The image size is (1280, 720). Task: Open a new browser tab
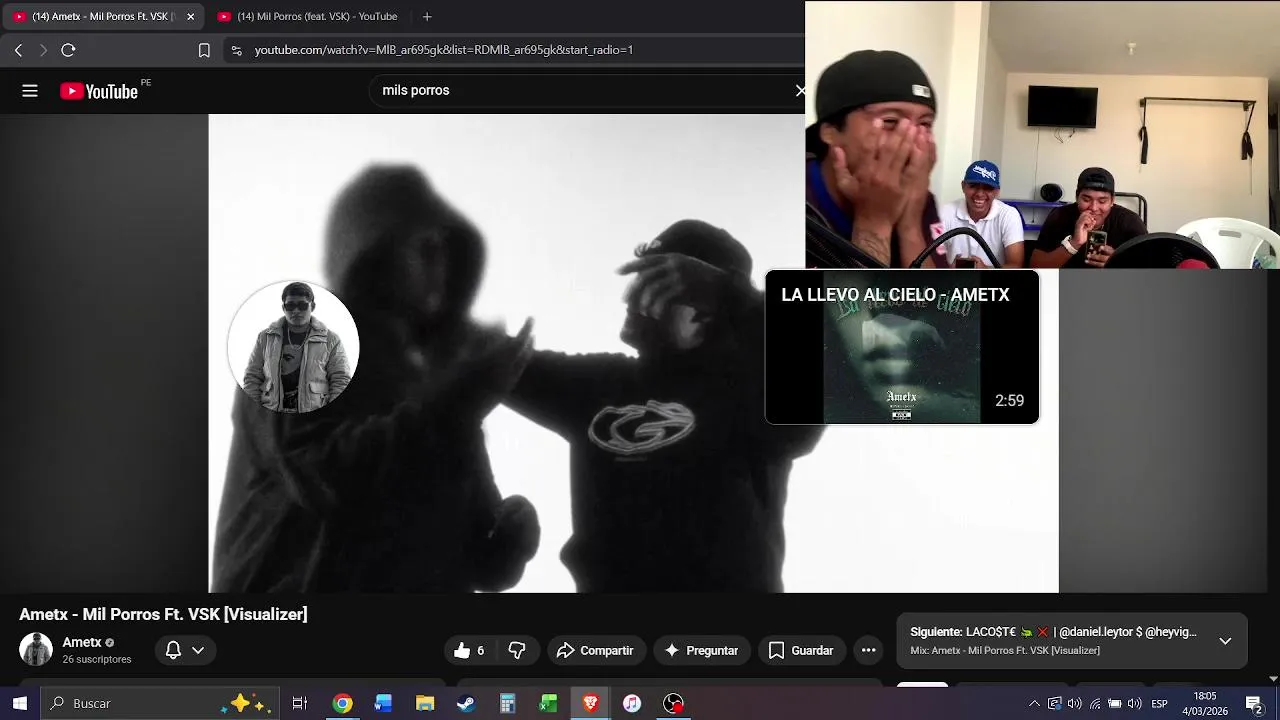[427, 16]
